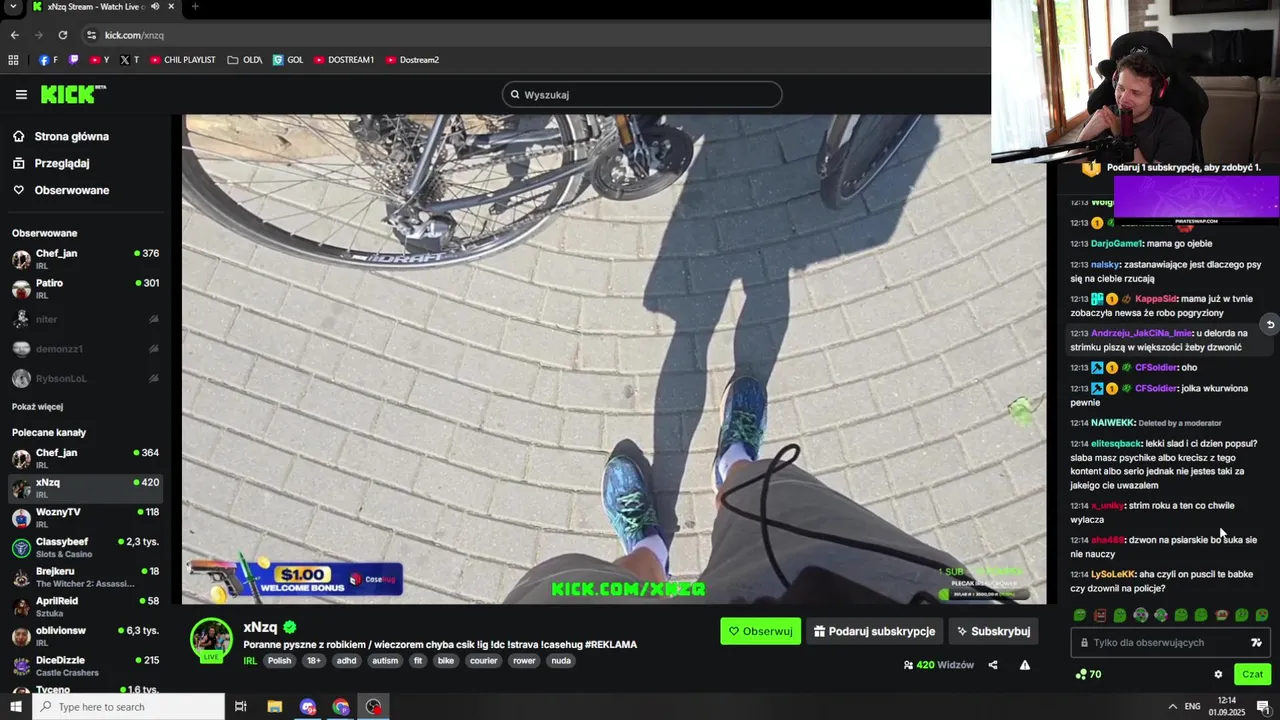The image size is (1280, 720).
Task: Open the GOL bookmark
Action: click(x=288, y=60)
